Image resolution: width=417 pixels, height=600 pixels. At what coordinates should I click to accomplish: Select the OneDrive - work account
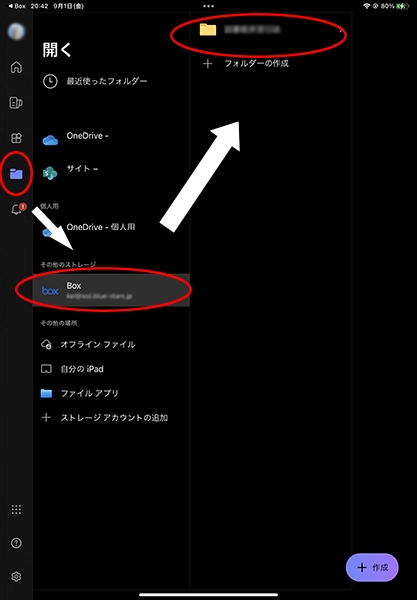pyautogui.click(x=111, y=138)
